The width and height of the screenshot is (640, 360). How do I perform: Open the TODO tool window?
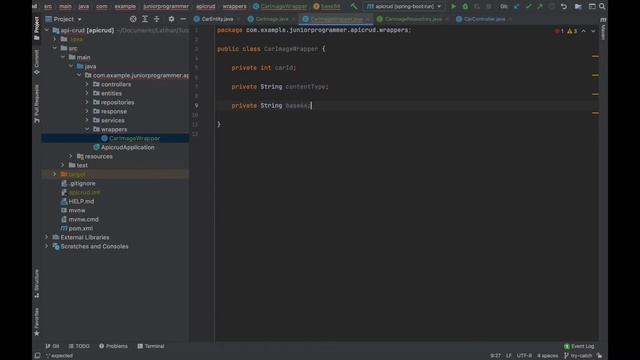pyautogui.click(x=79, y=346)
